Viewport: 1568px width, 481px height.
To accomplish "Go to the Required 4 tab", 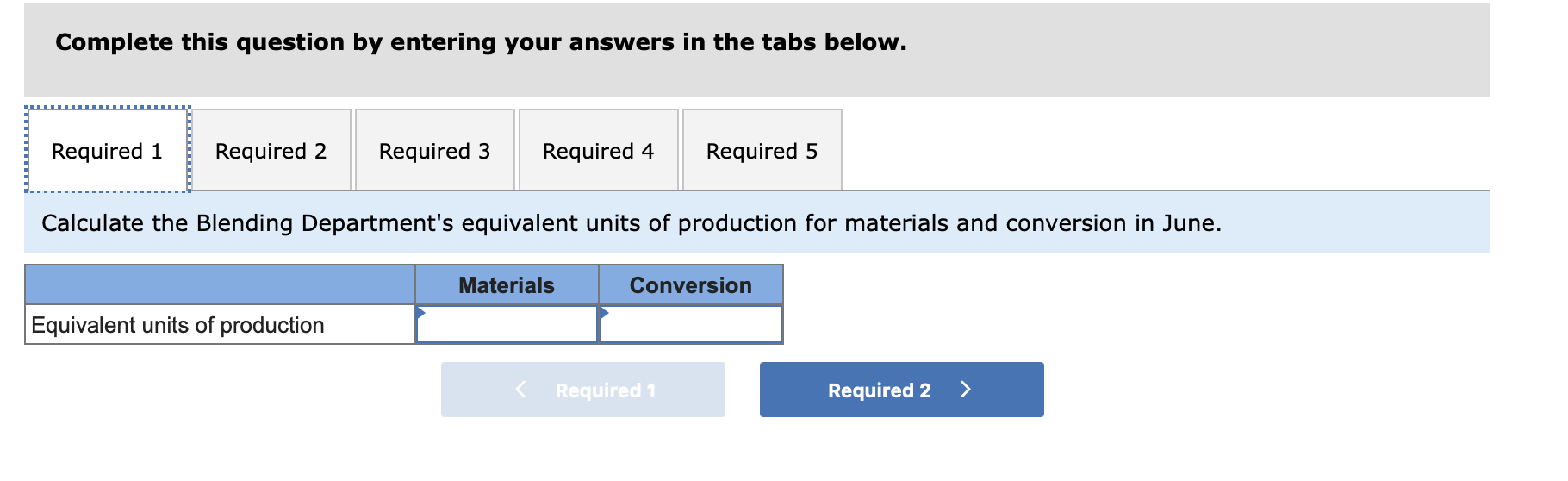I will tap(599, 150).
